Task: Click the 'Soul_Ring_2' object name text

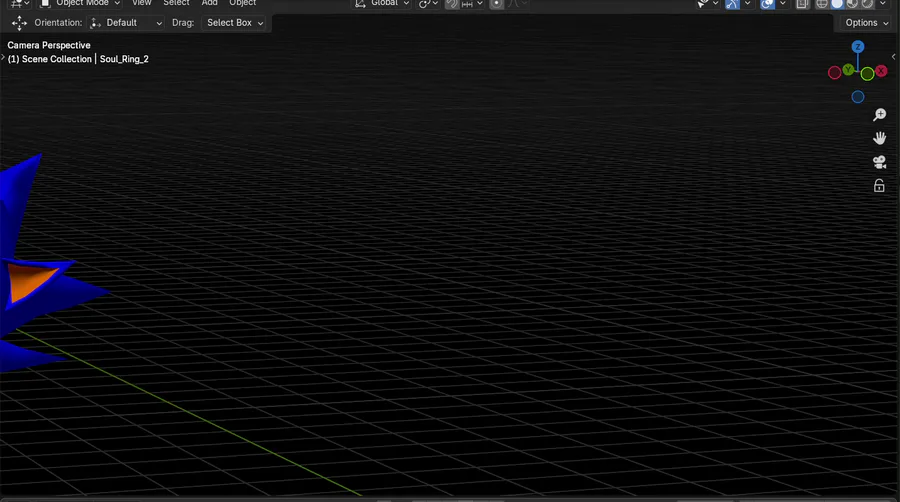Action: point(124,59)
